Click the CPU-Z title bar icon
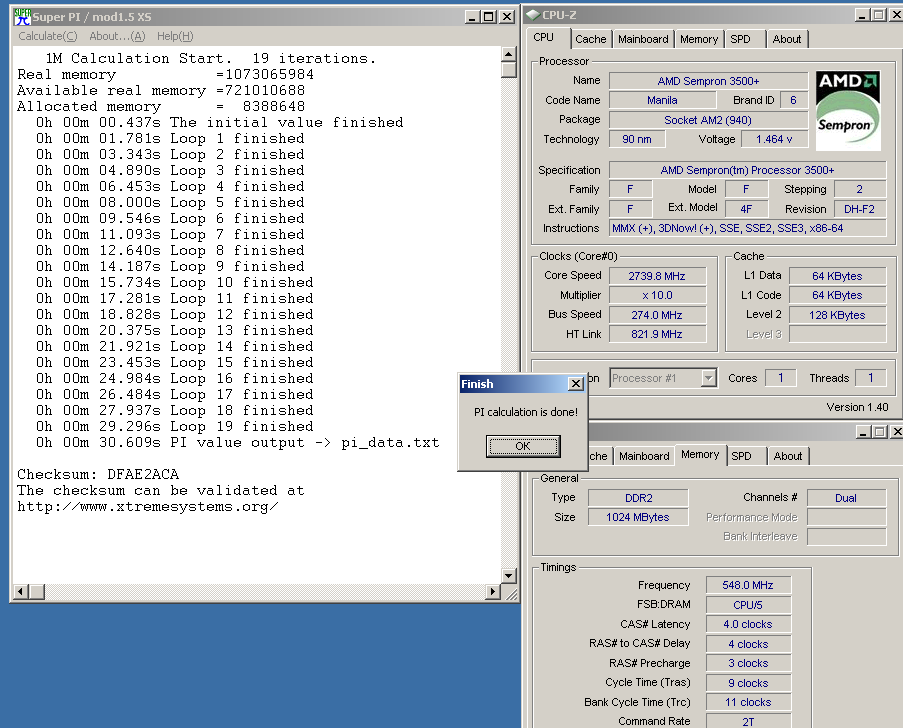903x728 pixels. point(533,15)
